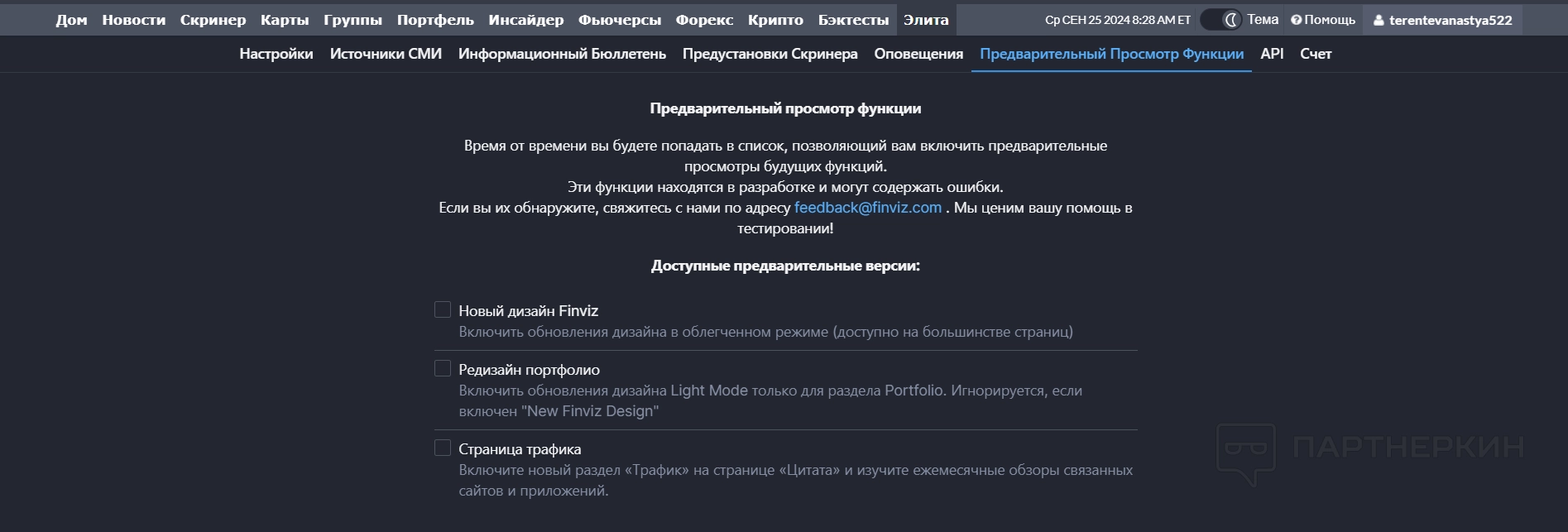The height and width of the screenshot is (532, 1568).
Task: Open Предустановки Скринера tab
Action: pyautogui.click(x=770, y=54)
